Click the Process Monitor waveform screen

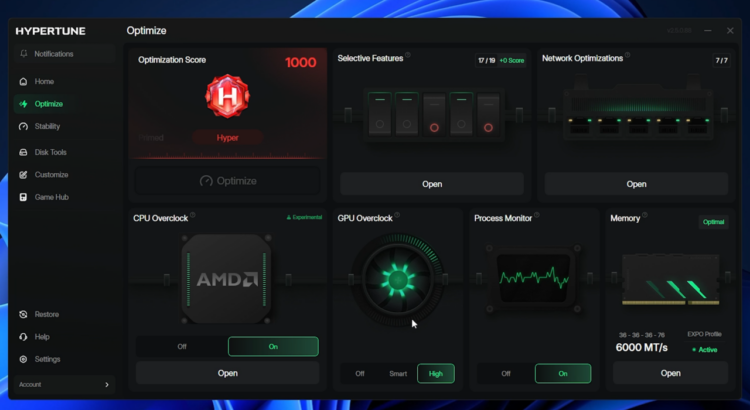(x=533, y=278)
